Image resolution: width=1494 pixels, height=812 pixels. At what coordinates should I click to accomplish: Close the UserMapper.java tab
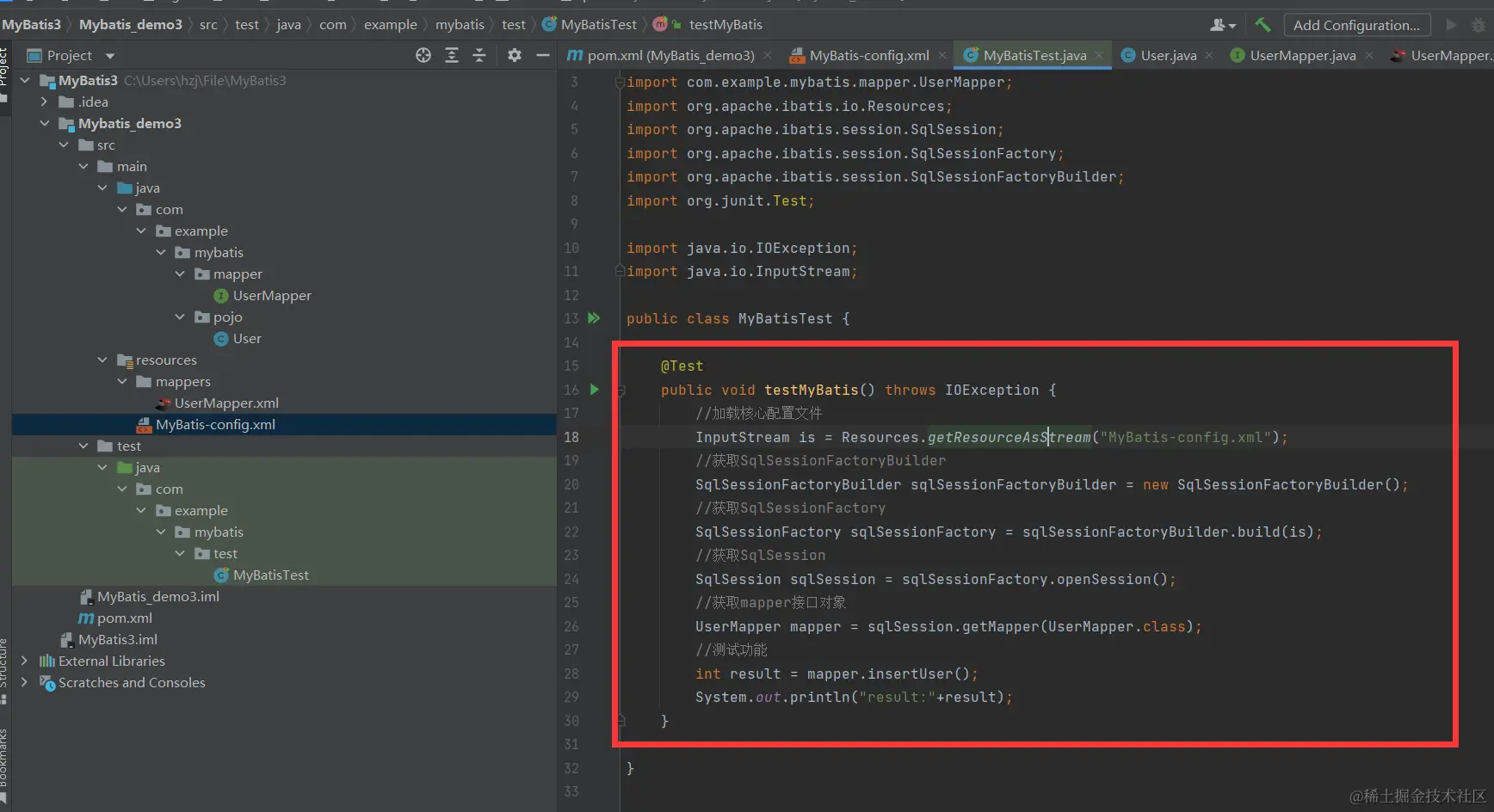pos(1369,55)
